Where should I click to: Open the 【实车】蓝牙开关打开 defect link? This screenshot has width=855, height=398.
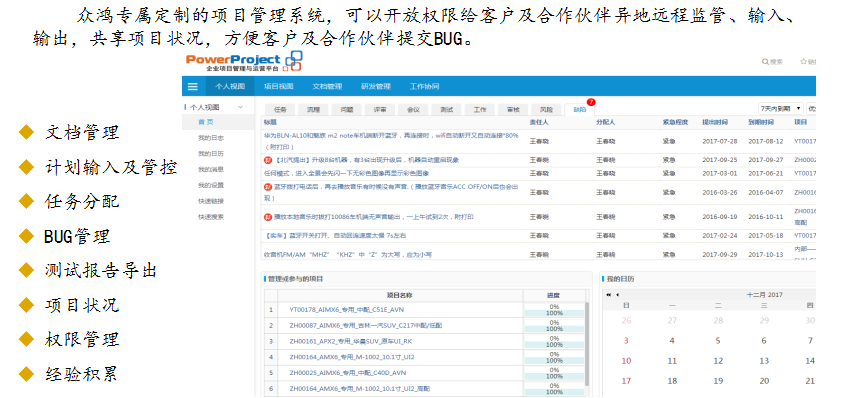[x=335, y=236]
